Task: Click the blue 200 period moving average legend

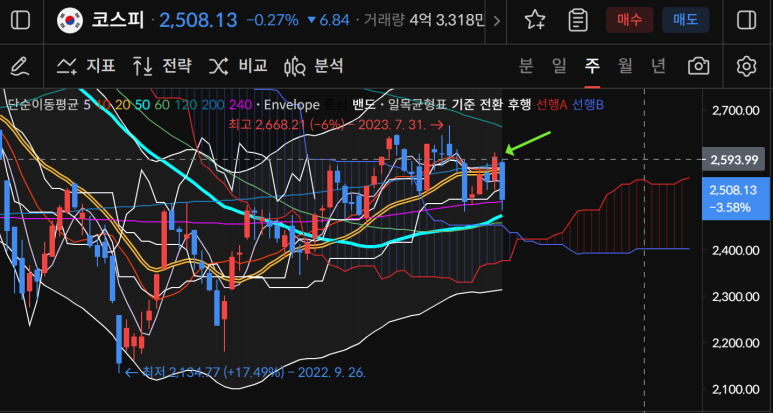Action: tap(212, 104)
